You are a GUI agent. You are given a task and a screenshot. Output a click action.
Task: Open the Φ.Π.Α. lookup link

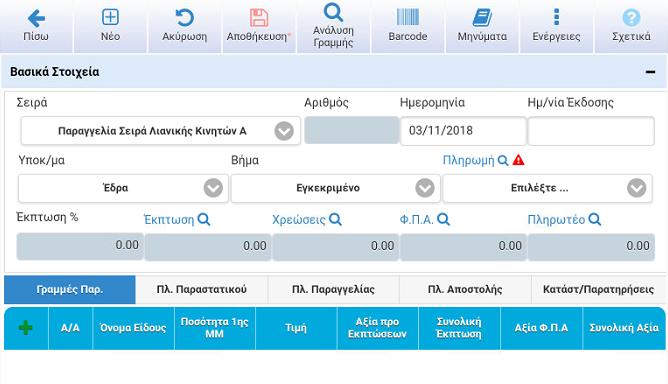425,219
